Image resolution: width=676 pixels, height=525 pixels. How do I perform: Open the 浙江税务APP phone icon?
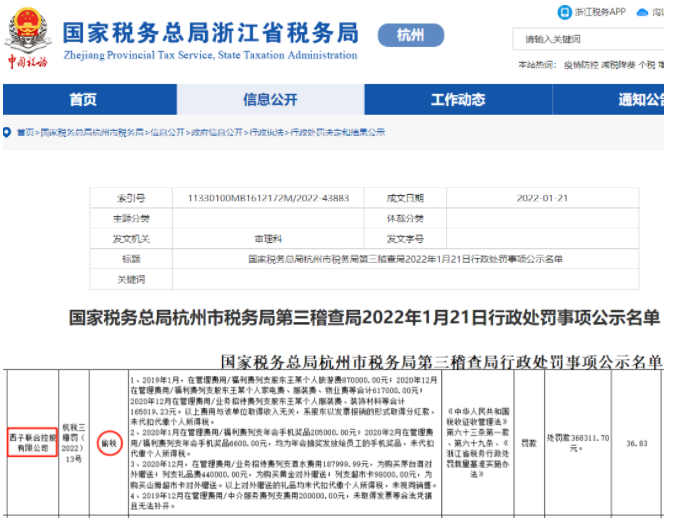coord(564,12)
